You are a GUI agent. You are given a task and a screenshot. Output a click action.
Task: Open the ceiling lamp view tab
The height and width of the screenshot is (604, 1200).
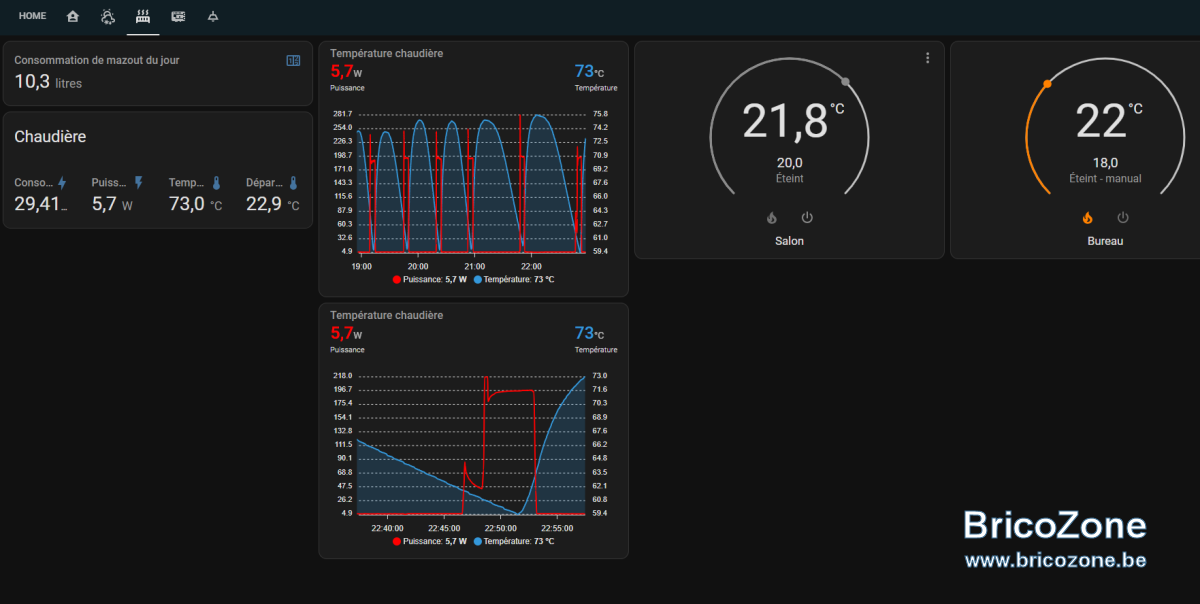click(x=213, y=16)
